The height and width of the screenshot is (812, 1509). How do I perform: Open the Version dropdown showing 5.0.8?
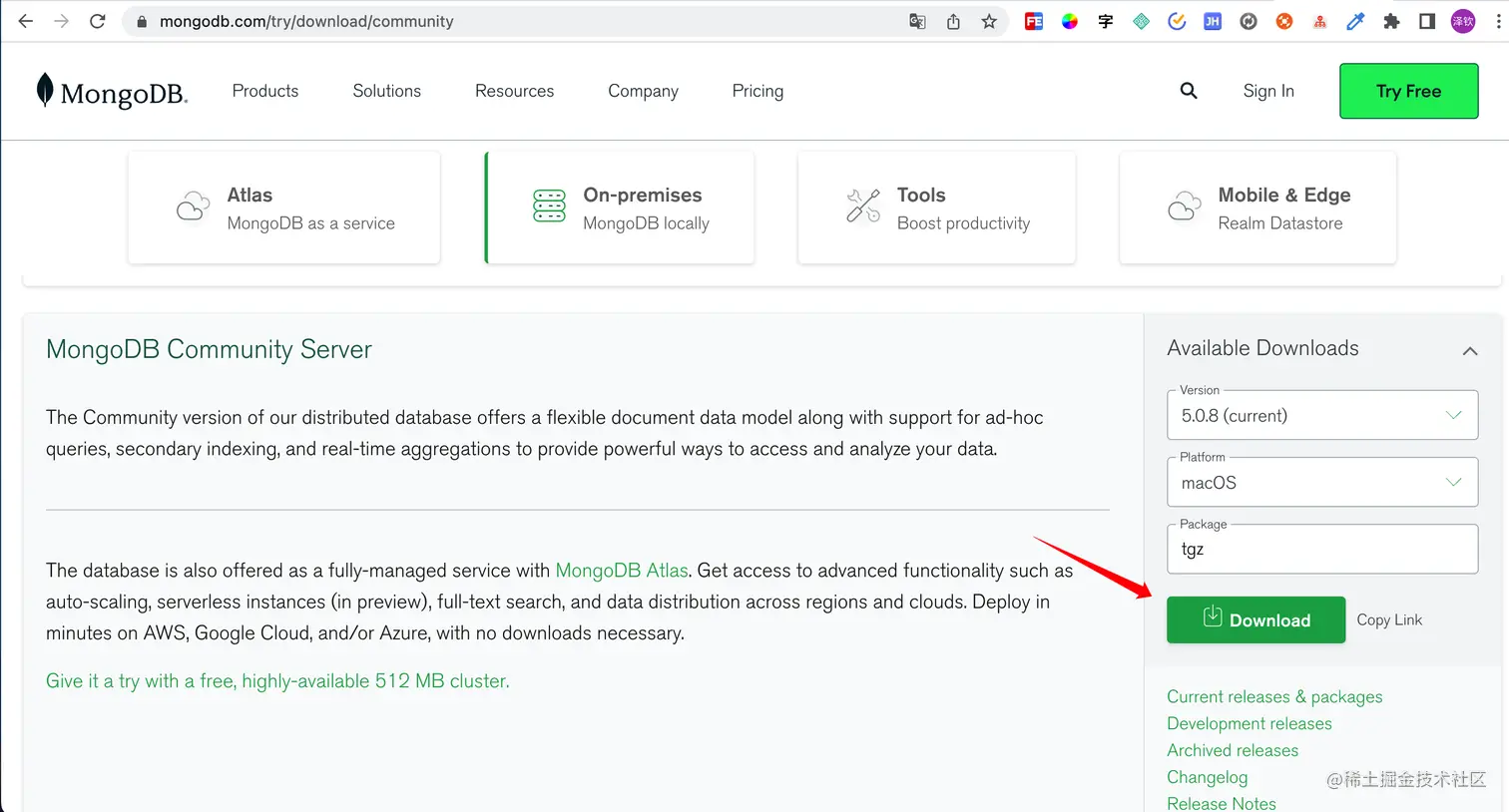pyautogui.click(x=1322, y=415)
